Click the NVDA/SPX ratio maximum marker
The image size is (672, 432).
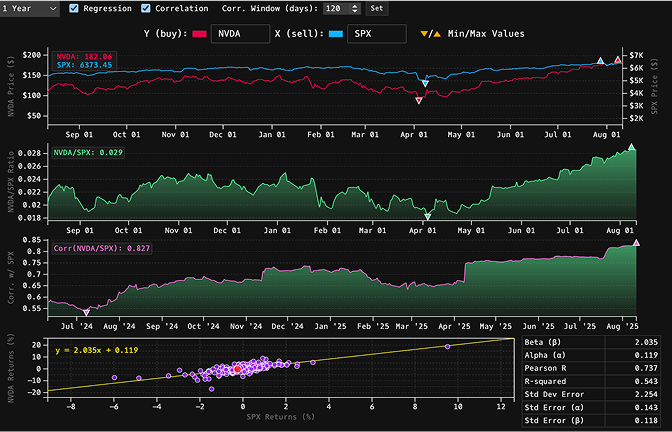point(631,147)
